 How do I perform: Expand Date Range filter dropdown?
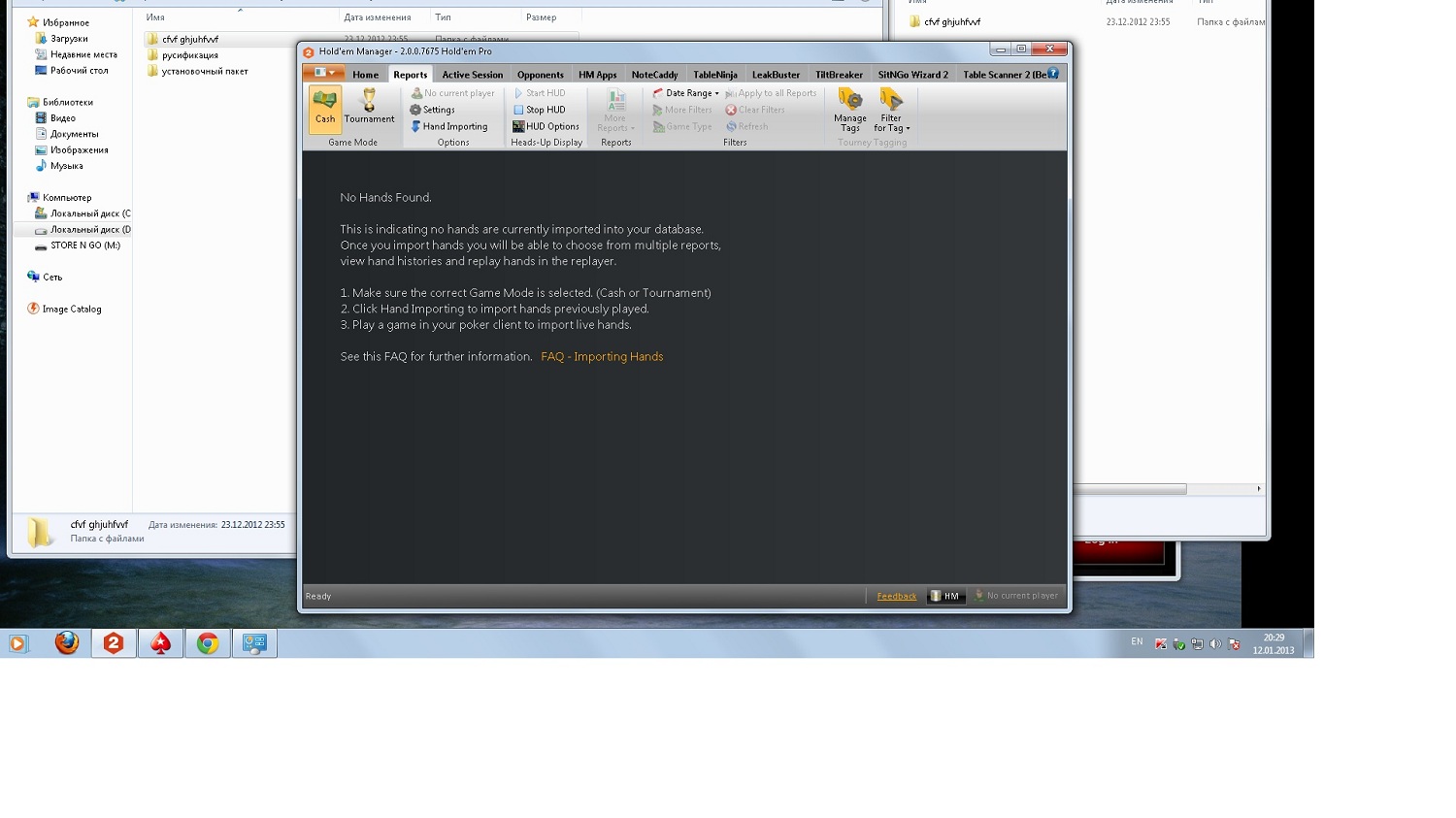685,93
